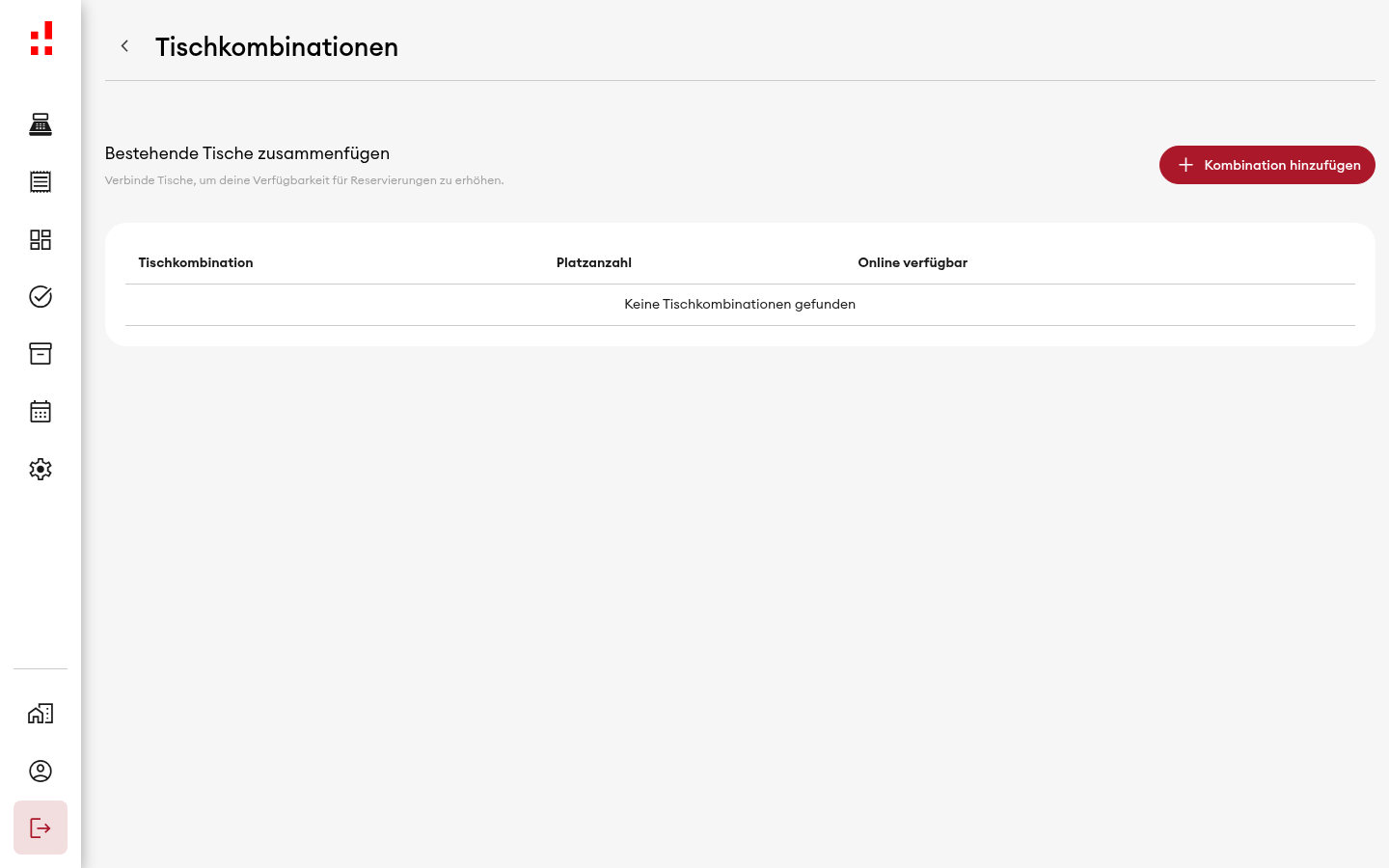Open the archive box icon in sidebar

tap(41, 354)
